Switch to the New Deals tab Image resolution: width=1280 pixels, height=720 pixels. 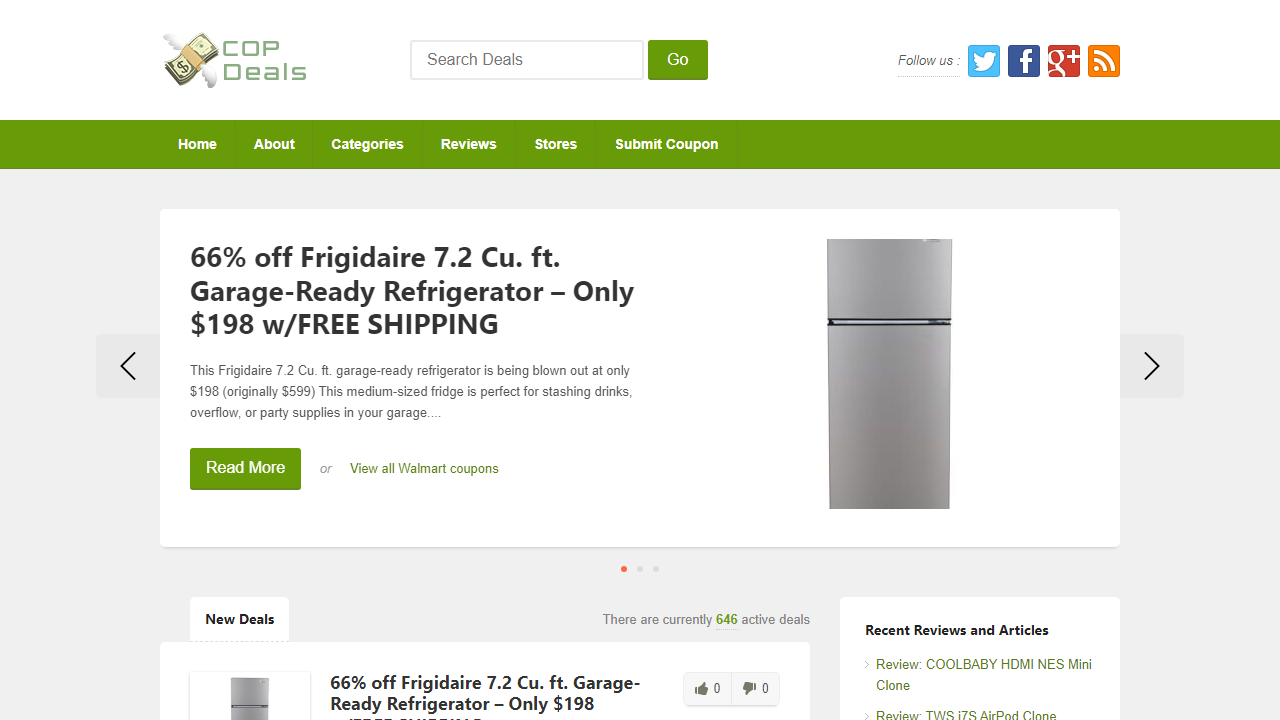click(x=240, y=619)
